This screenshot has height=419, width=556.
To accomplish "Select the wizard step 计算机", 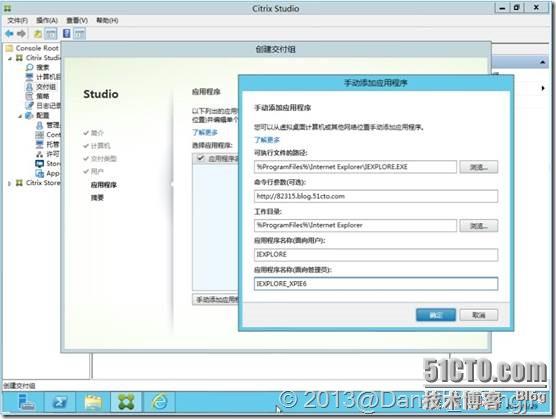I will click(100, 146).
